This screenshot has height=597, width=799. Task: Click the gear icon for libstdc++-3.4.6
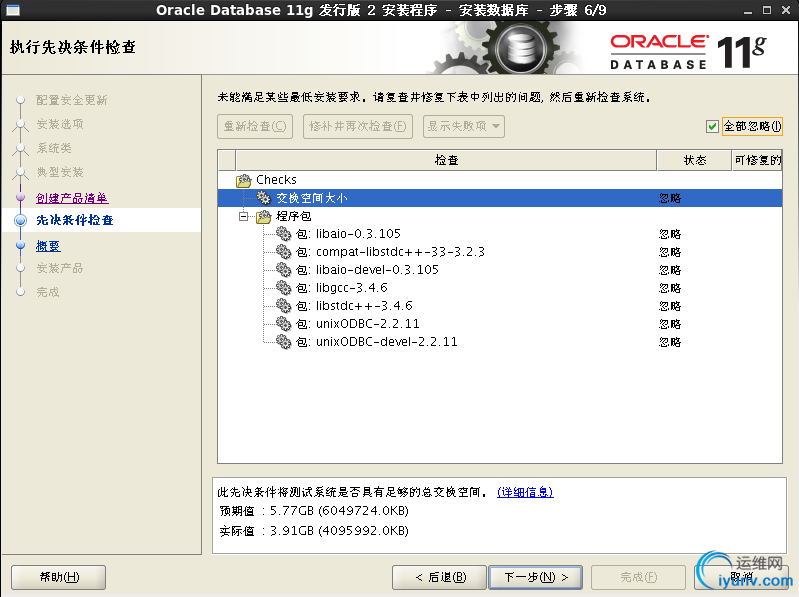tap(283, 306)
